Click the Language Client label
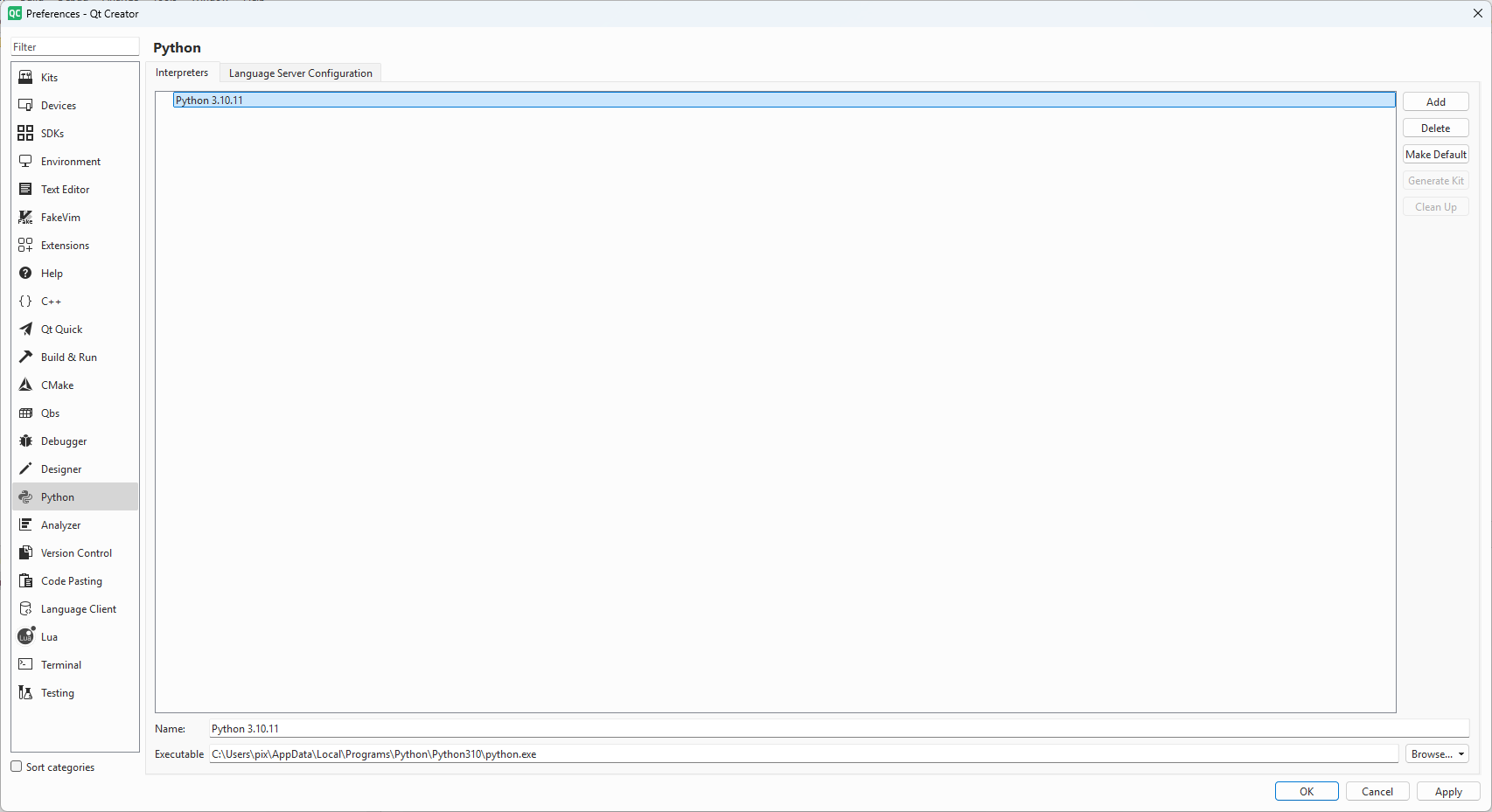 79,609
